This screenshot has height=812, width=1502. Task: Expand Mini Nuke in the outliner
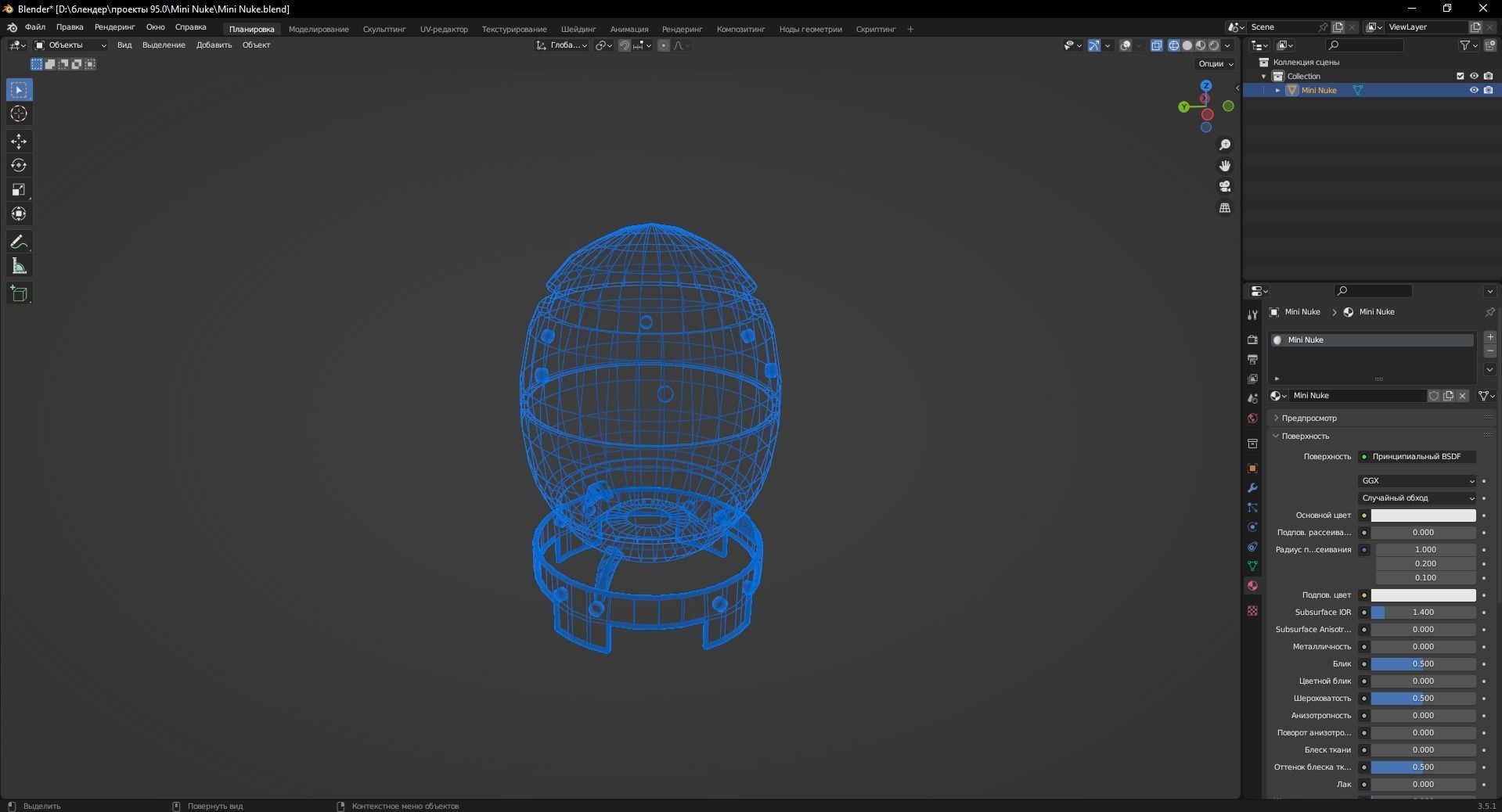click(x=1278, y=91)
